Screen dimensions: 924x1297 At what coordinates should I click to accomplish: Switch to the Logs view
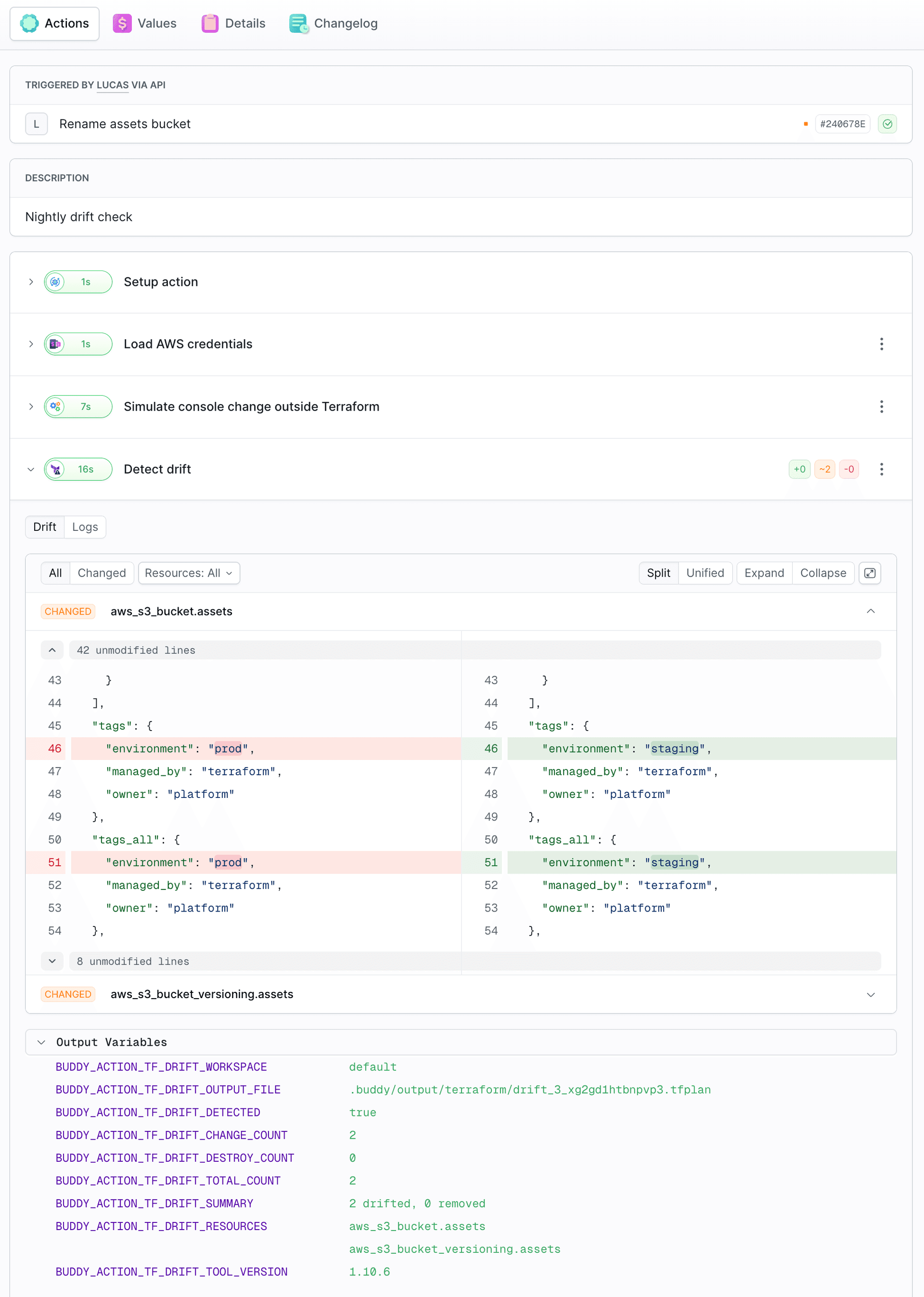(85, 527)
